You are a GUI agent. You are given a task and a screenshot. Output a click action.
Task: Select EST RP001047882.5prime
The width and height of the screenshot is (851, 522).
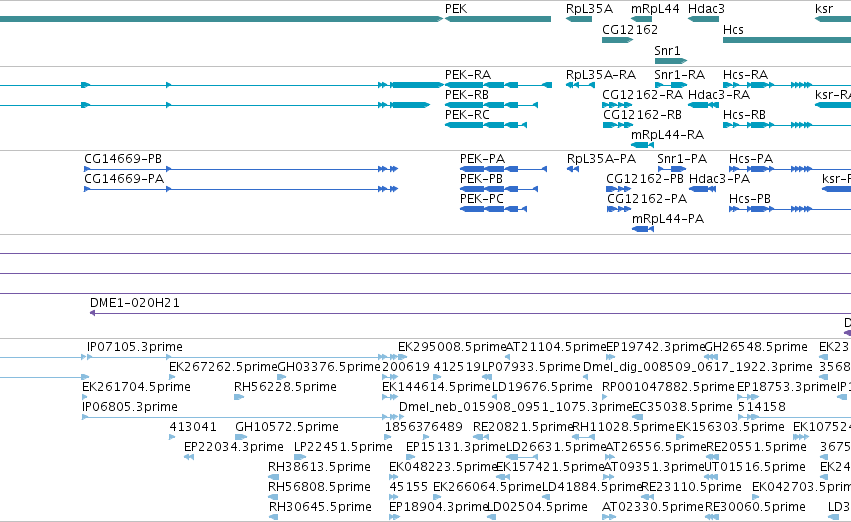tap(668, 387)
